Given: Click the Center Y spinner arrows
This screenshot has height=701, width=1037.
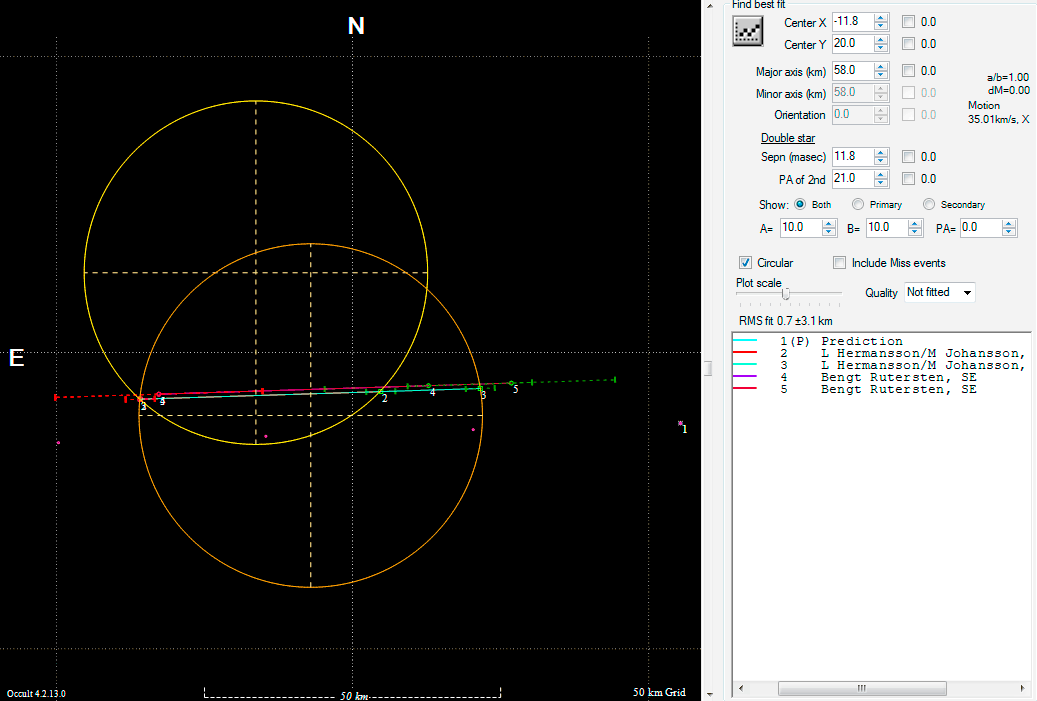Looking at the screenshot, I should [880, 44].
